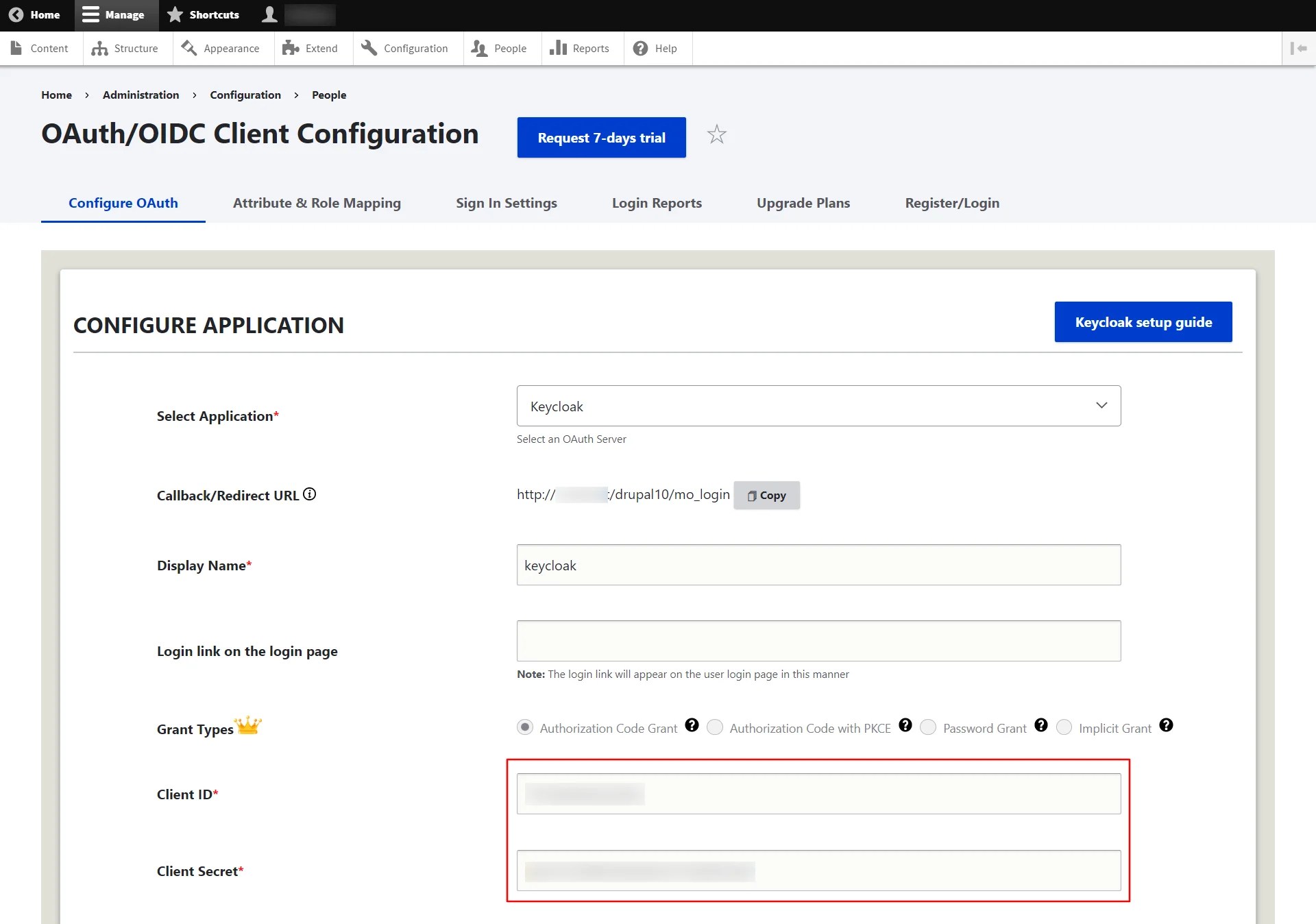The height and width of the screenshot is (924, 1316).
Task: Open Extend via its puzzle-piece icon
Action: coord(291,48)
